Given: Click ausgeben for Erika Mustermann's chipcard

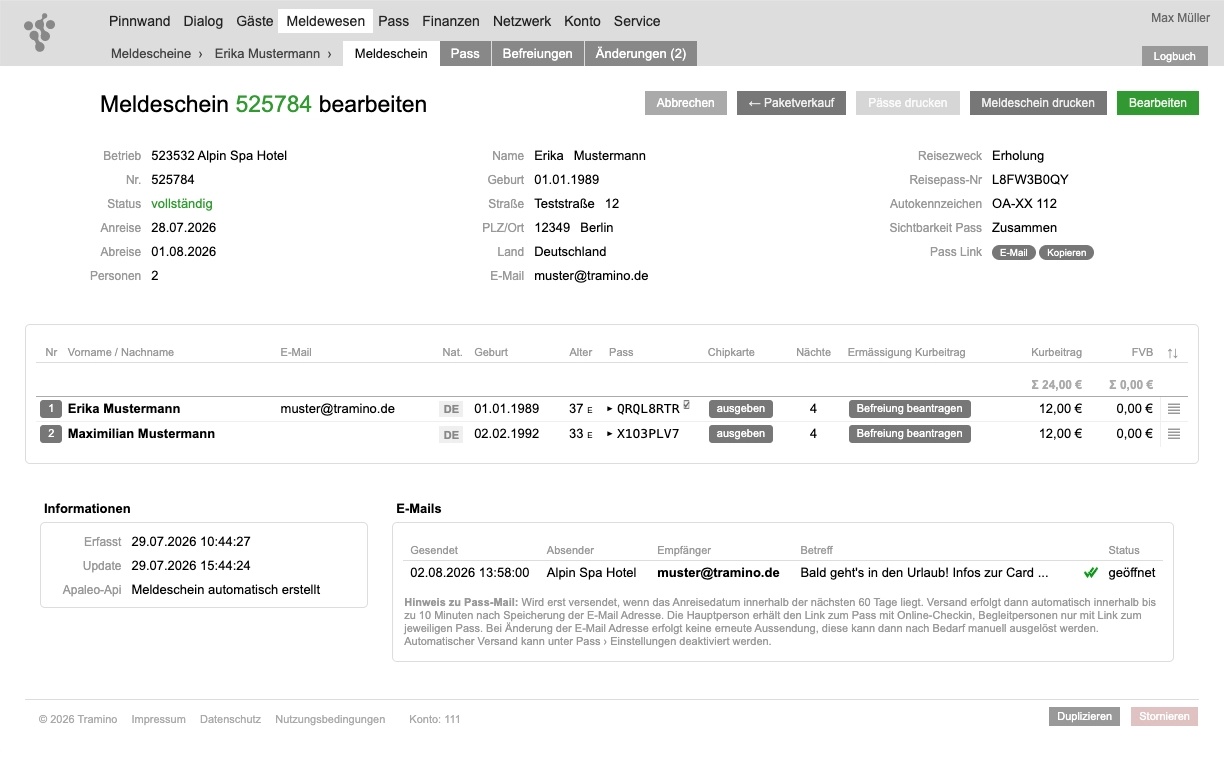Looking at the screenshot, I should pyautogui.click(x=741, y=409).
